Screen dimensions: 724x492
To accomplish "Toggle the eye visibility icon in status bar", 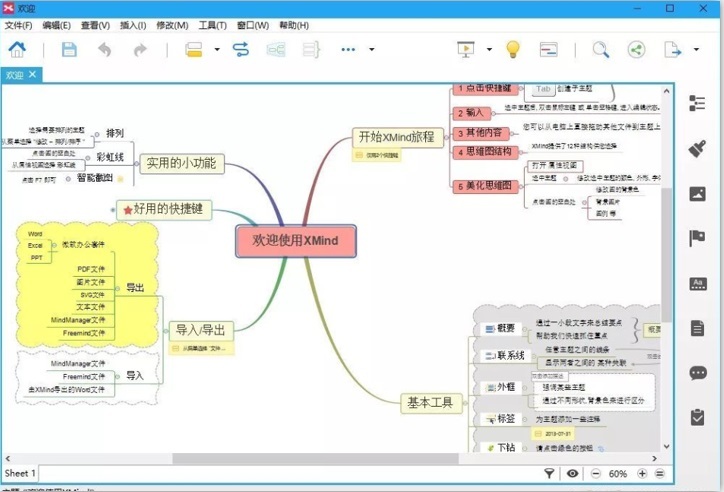I will pos(573,473).
